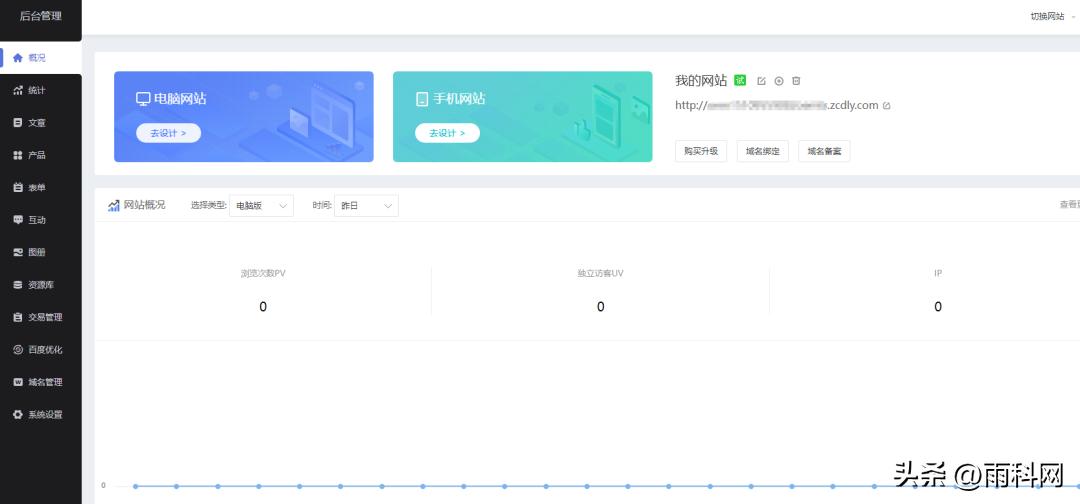The height and width of the screenshot is (504, 1080).
Task: Click the database icon beside 资源库
Action: (x=18, y=284)
